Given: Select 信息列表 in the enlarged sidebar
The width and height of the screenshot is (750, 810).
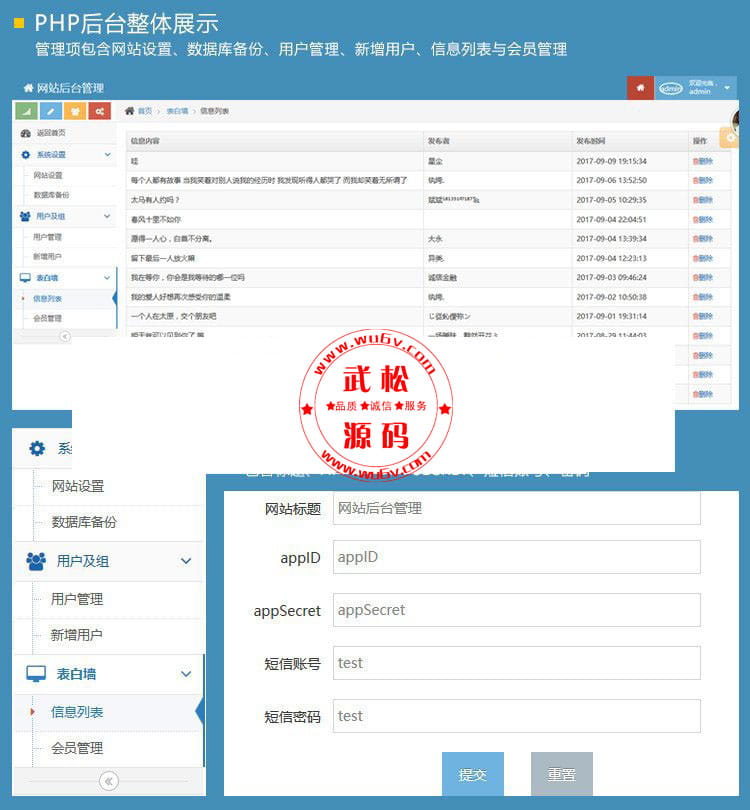Looking at the screenshot, I should click(x=77, y=712).
